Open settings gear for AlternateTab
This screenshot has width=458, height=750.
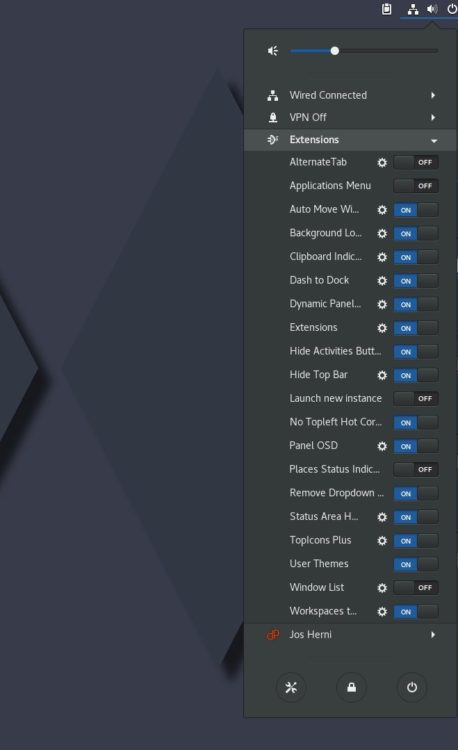382,163
